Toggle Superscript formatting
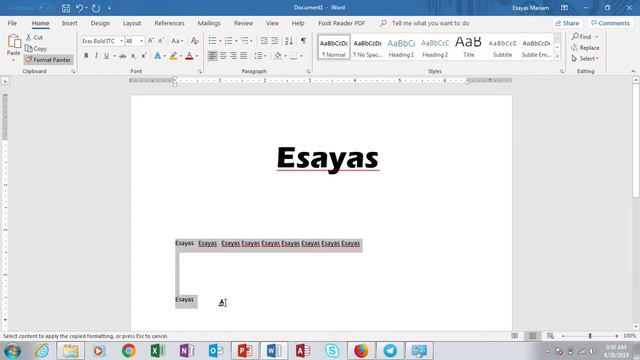The width and height of the screenshot is (640, 360). click(144, 56)
